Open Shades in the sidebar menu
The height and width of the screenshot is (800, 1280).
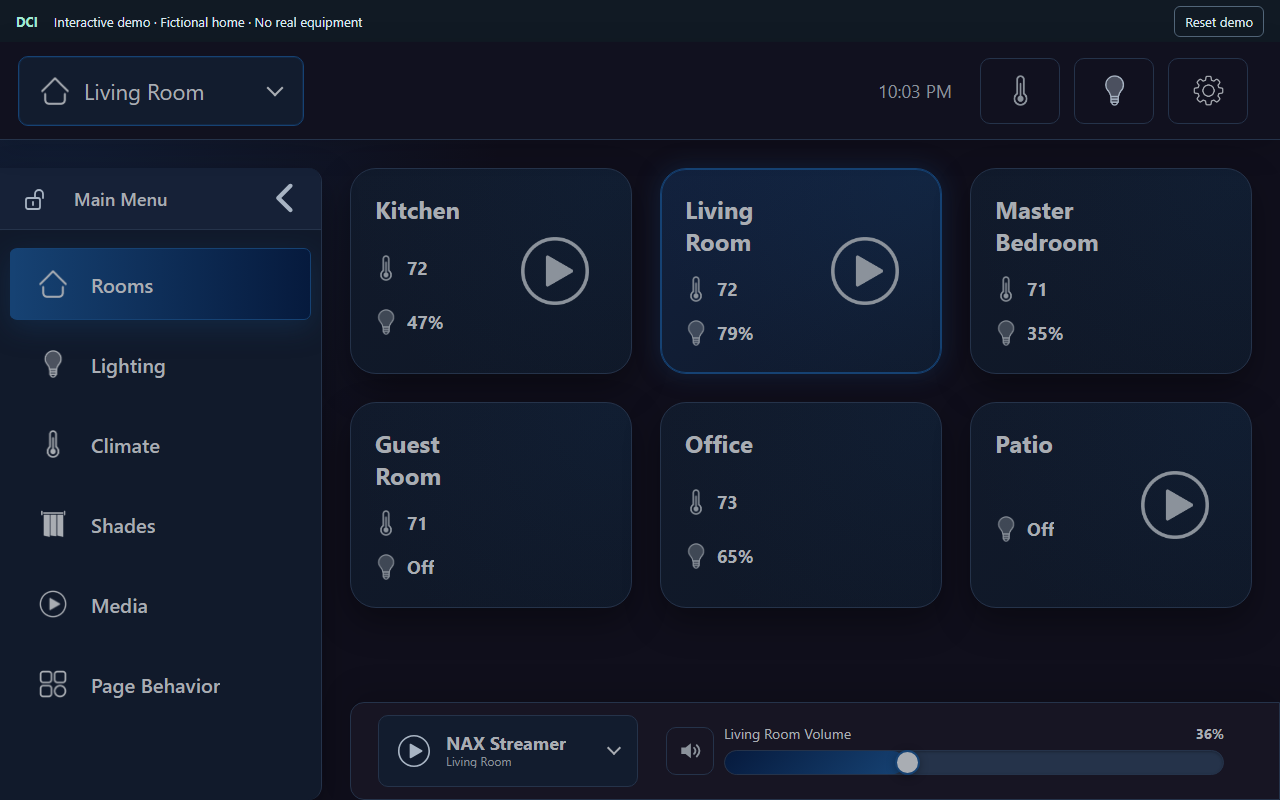(x=160, y=526)
